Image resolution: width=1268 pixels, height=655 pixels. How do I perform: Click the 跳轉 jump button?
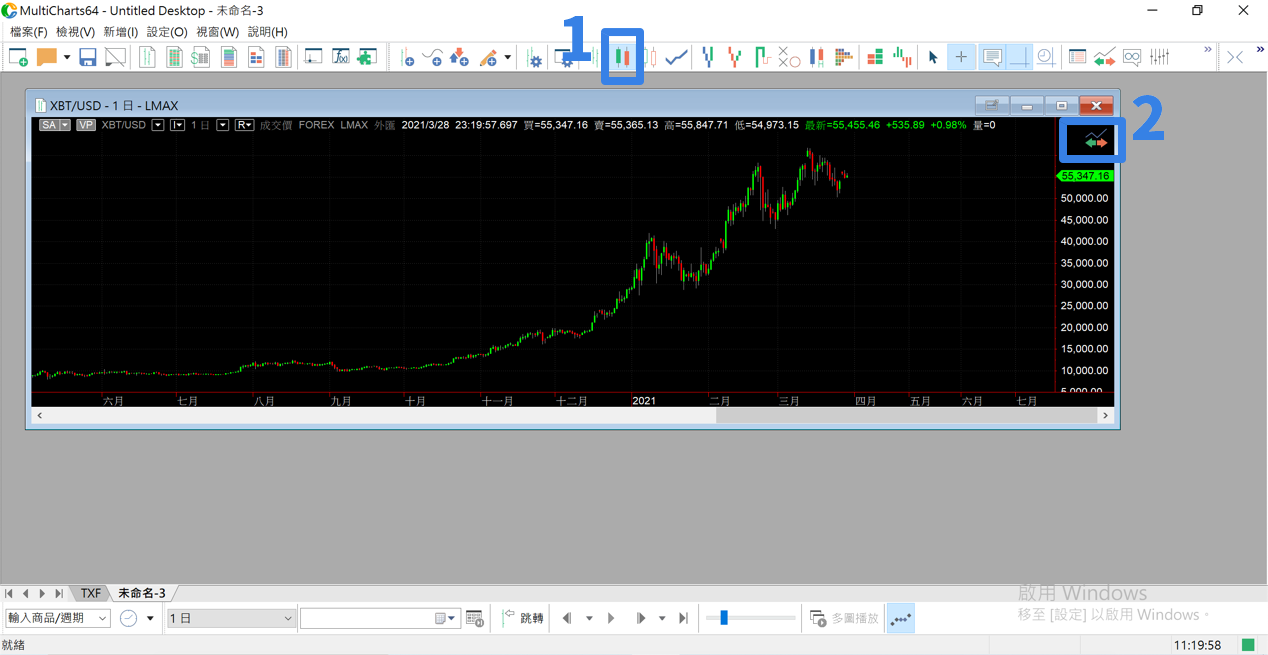pyautogui.click(x=523, y=618)
